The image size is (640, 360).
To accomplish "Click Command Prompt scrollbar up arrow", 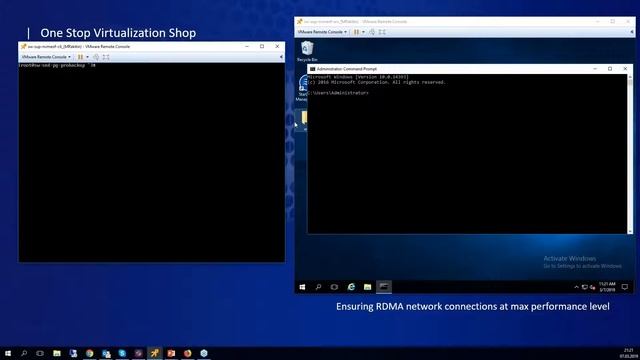I will [x=630, y=77].
